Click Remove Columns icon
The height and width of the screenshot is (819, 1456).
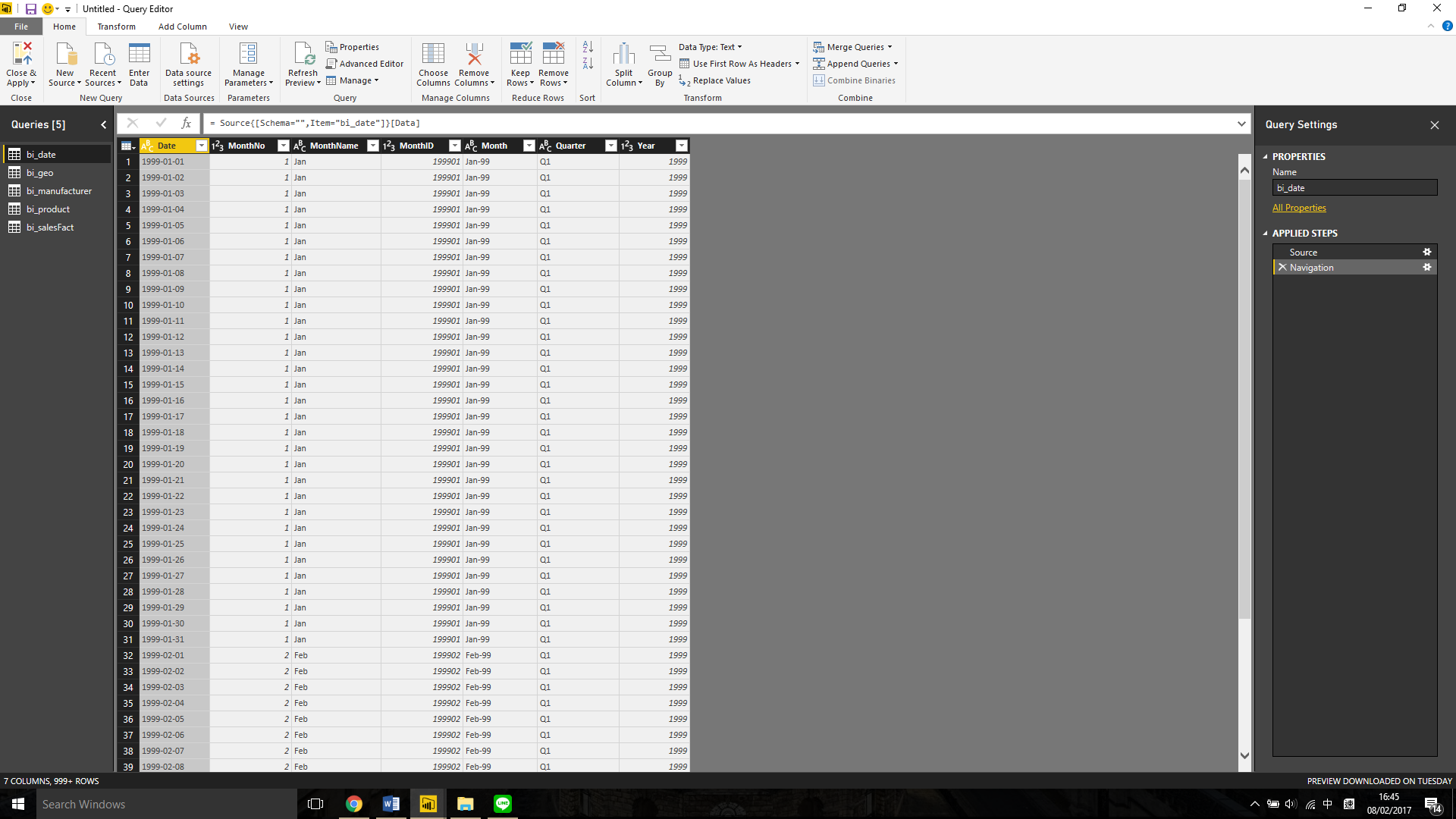(x=474, y=54)
